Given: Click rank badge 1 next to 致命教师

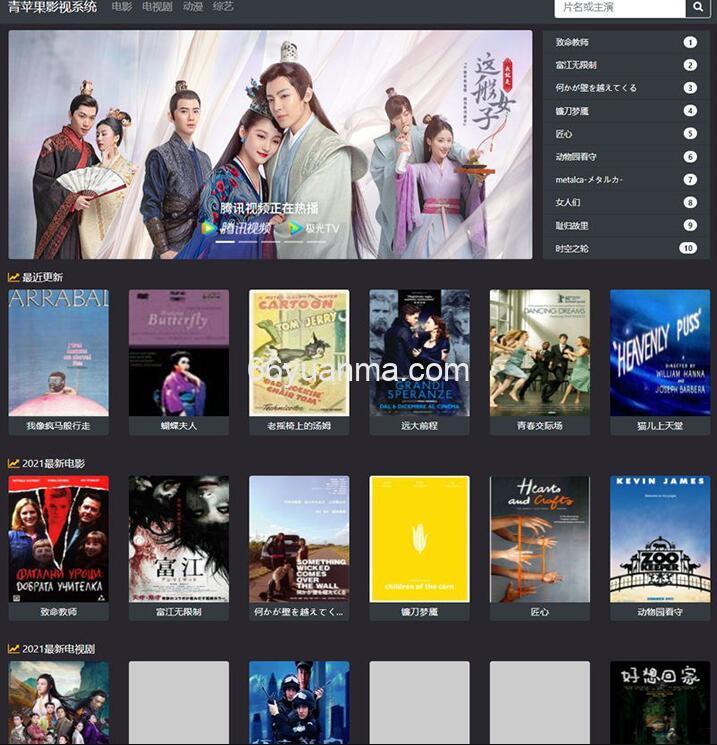Looking at the screenshot, I should [x=690, y=42].
